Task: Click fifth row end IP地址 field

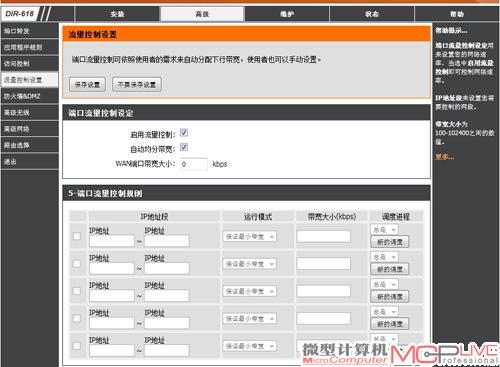Action: (x=167, y=350)
